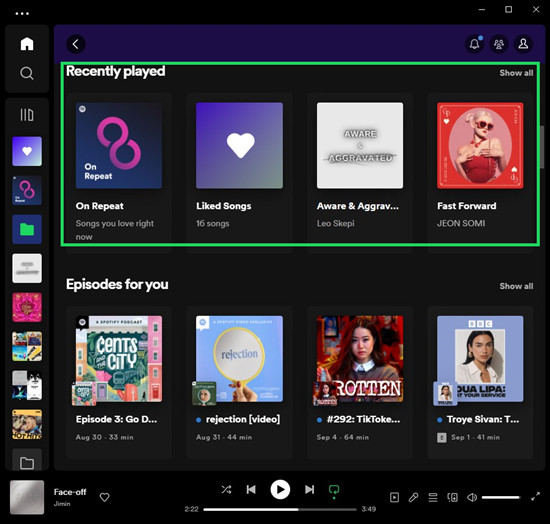550x524 pixels.
Task: Click the 'Songs you love right now' description
Action: coord(115,230)
